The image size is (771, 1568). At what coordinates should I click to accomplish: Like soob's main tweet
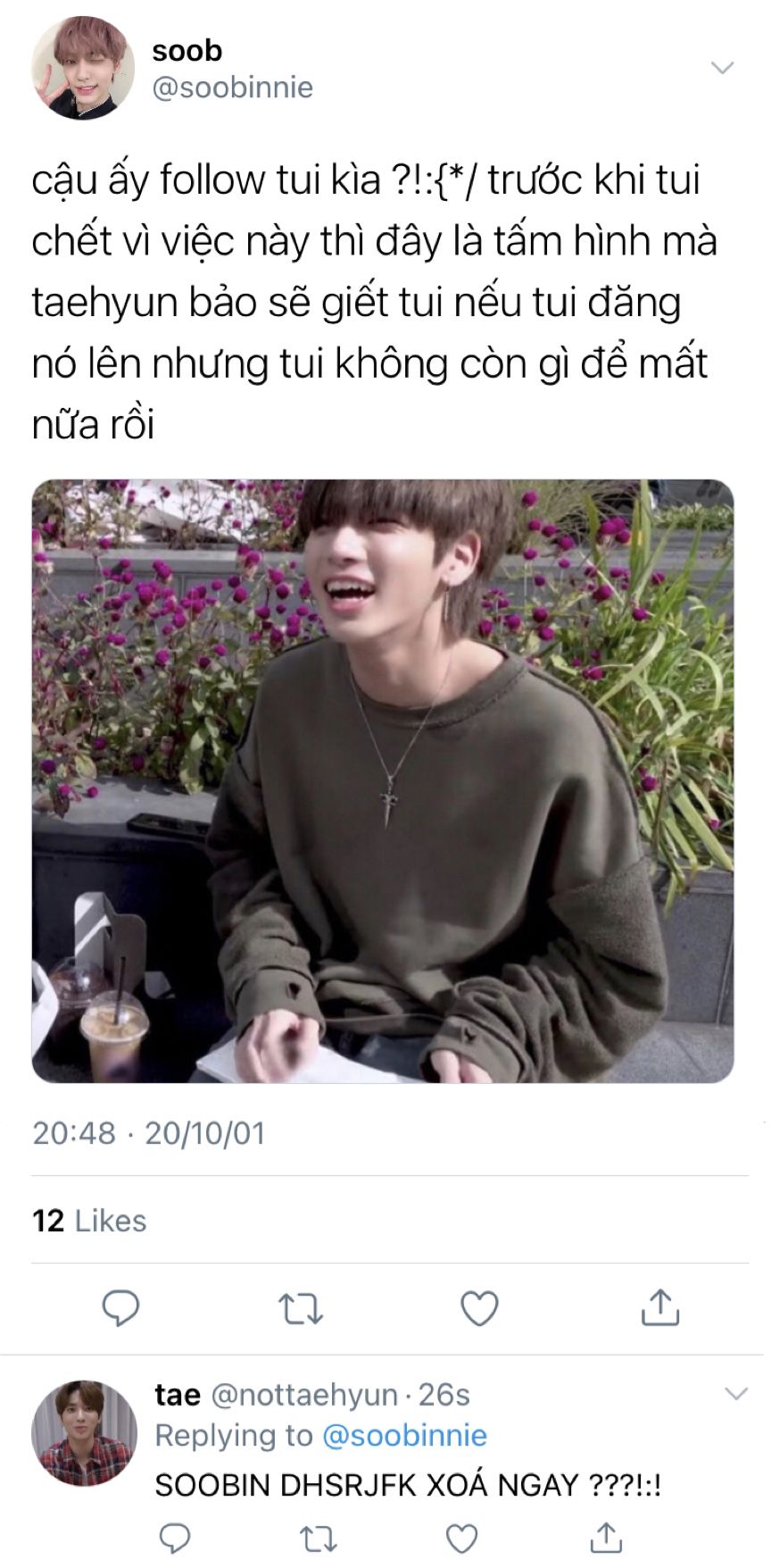point(479,1309)
